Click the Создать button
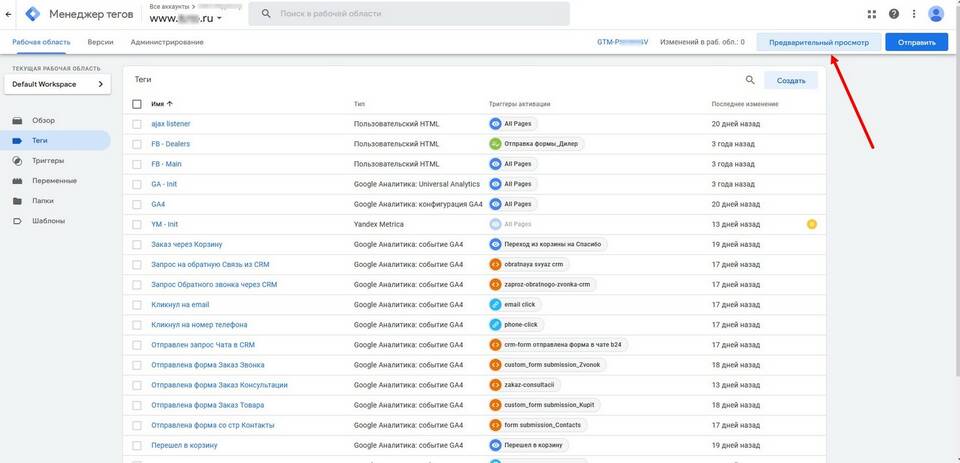This screenshot has height=463, width=960. [x=790, y=80]
